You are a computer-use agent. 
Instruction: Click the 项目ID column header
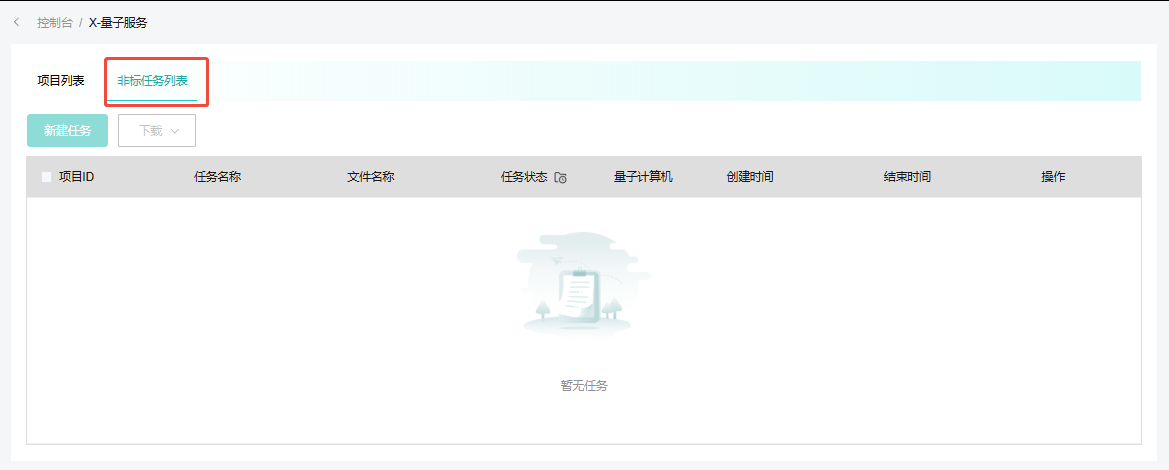[76, 177]
